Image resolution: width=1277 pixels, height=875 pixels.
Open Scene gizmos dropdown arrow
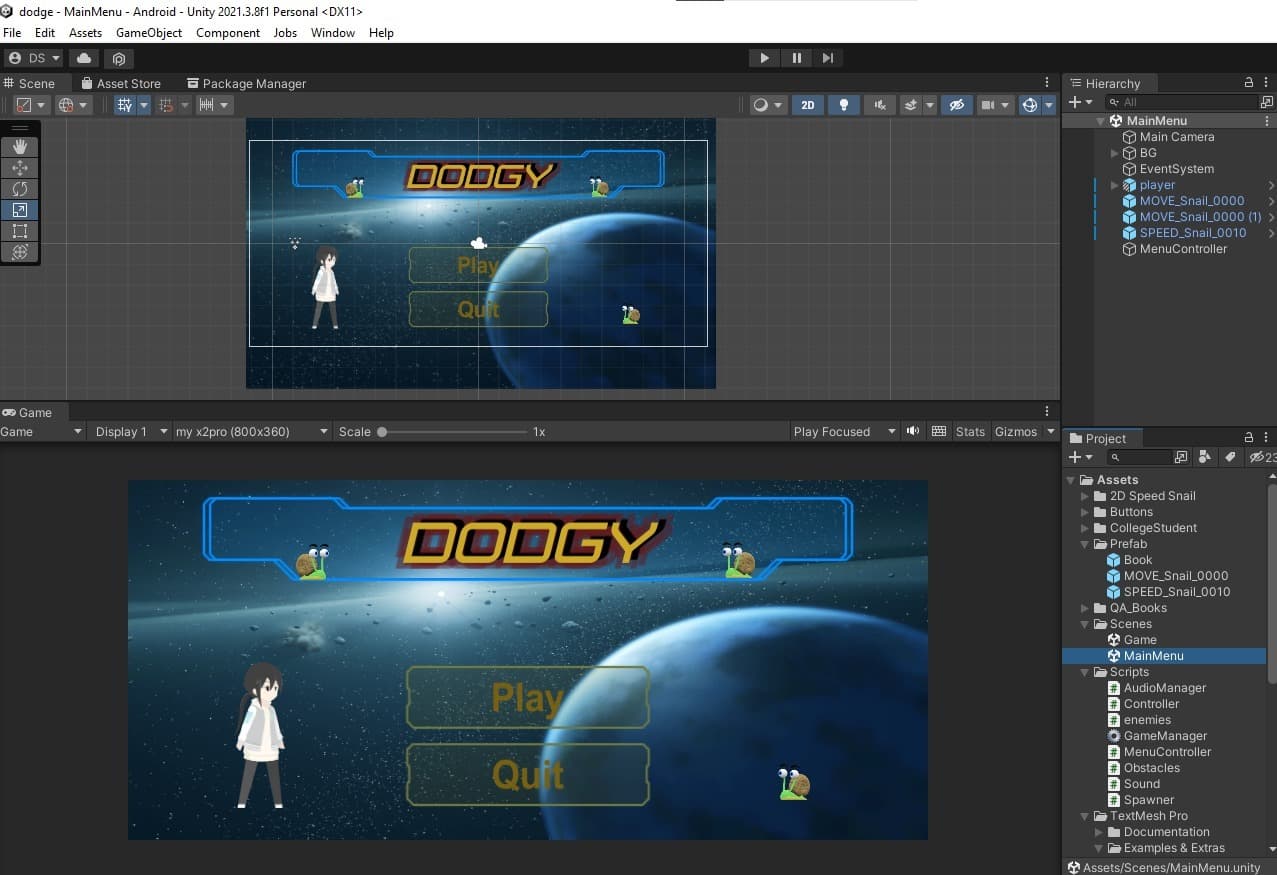pyautogui.click(x=1049, y=105)
